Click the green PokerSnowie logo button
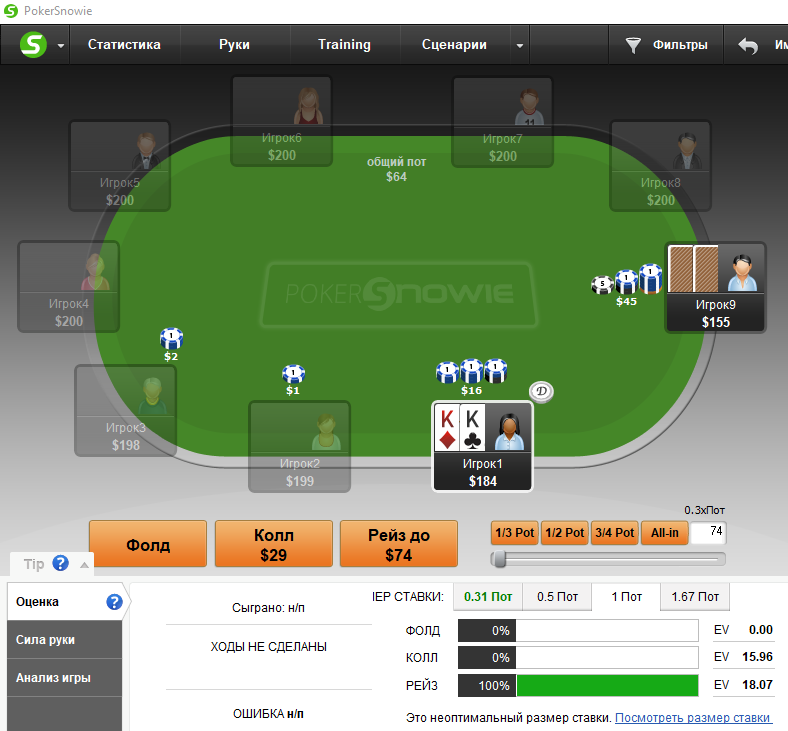788x731 pixels. click(x=33, y=44)
